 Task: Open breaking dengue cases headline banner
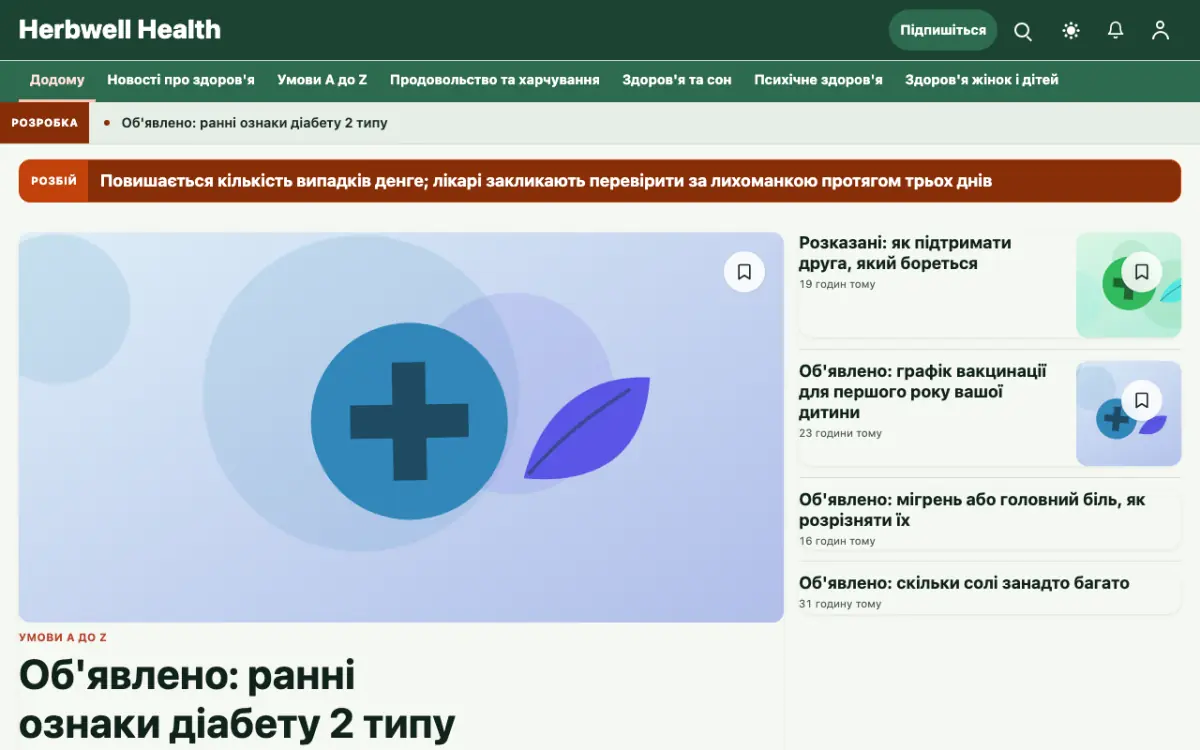point(546,181)
